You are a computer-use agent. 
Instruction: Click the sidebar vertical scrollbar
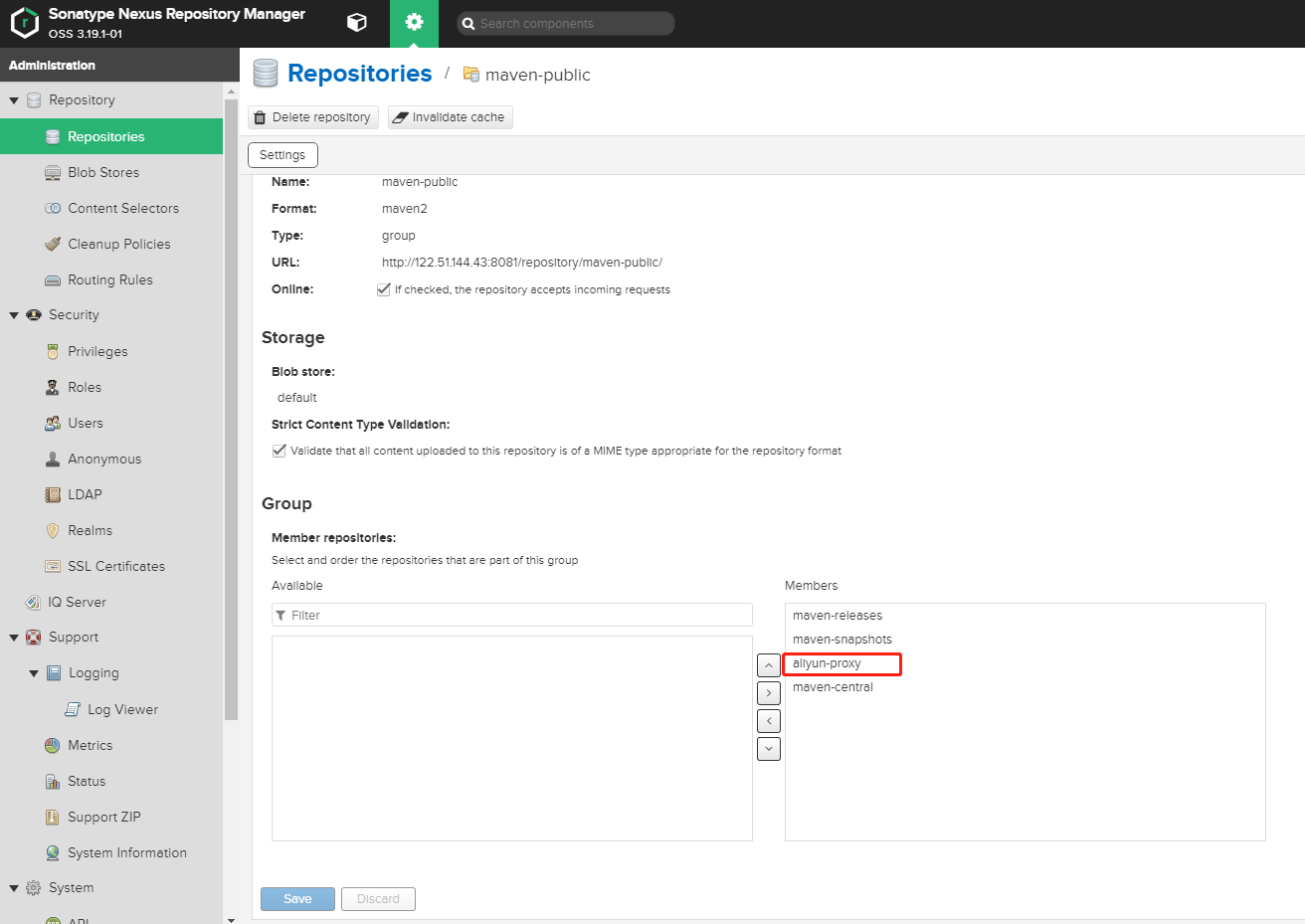tap(231, 408)
